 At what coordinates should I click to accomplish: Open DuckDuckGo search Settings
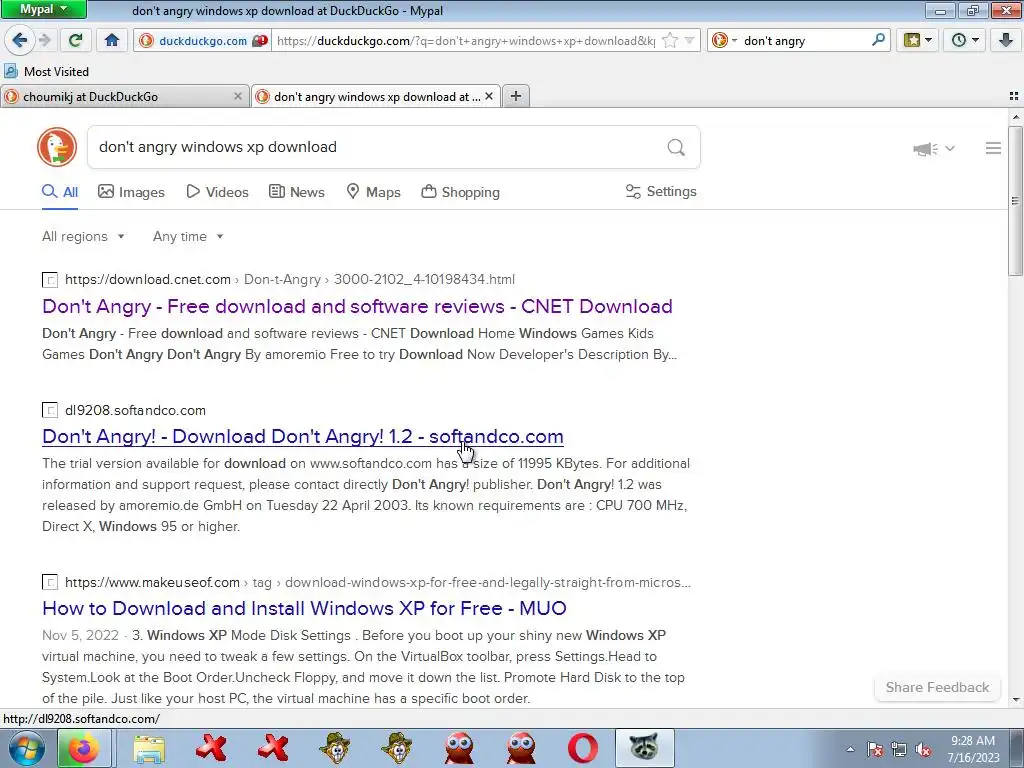[x=661, y=191]
